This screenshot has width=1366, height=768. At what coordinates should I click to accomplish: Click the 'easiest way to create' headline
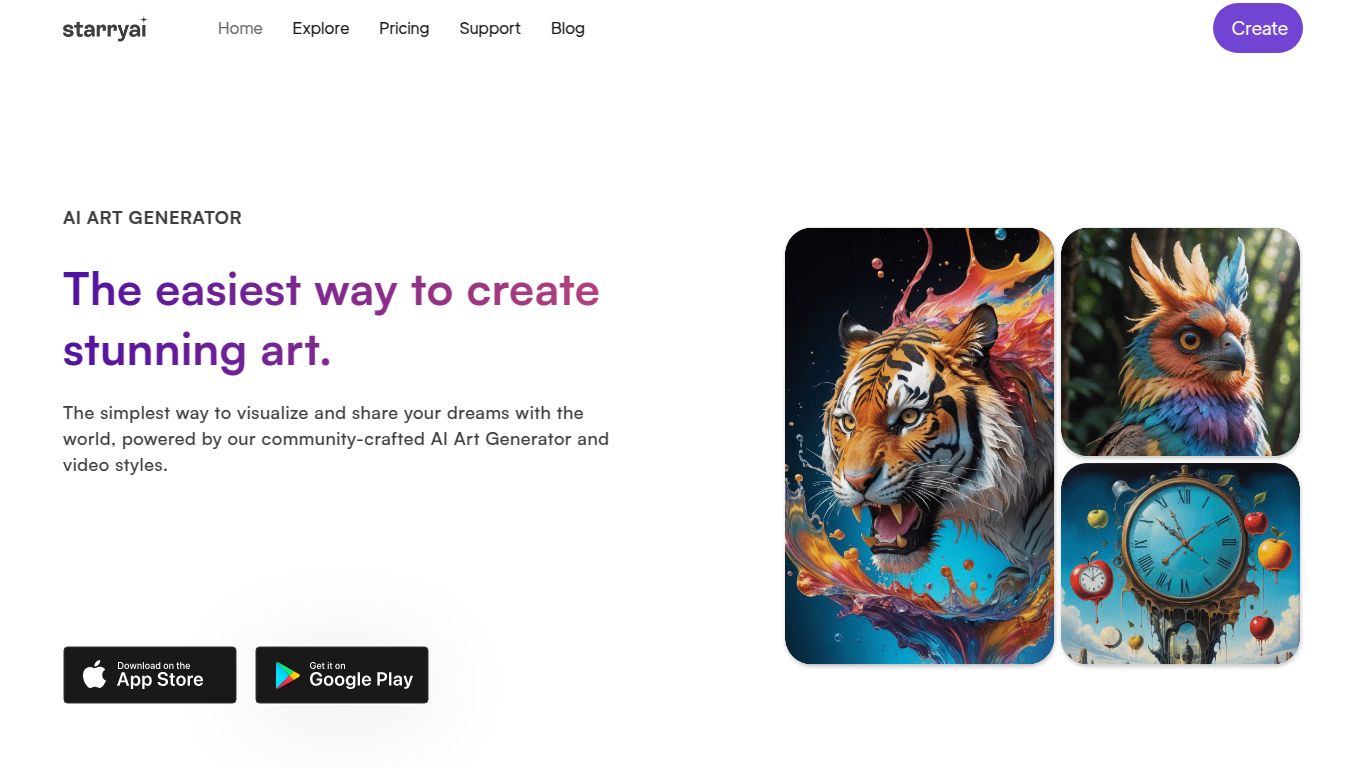tap(331, 290)
